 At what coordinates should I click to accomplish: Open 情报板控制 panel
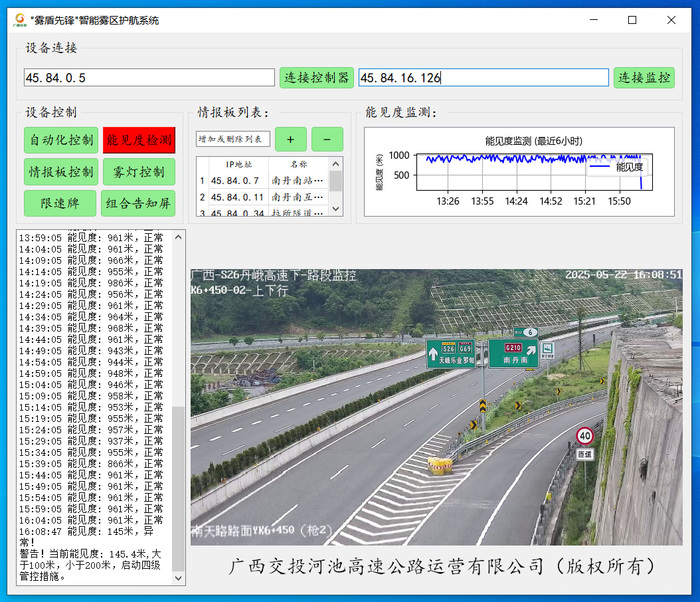tap(61, 172)
